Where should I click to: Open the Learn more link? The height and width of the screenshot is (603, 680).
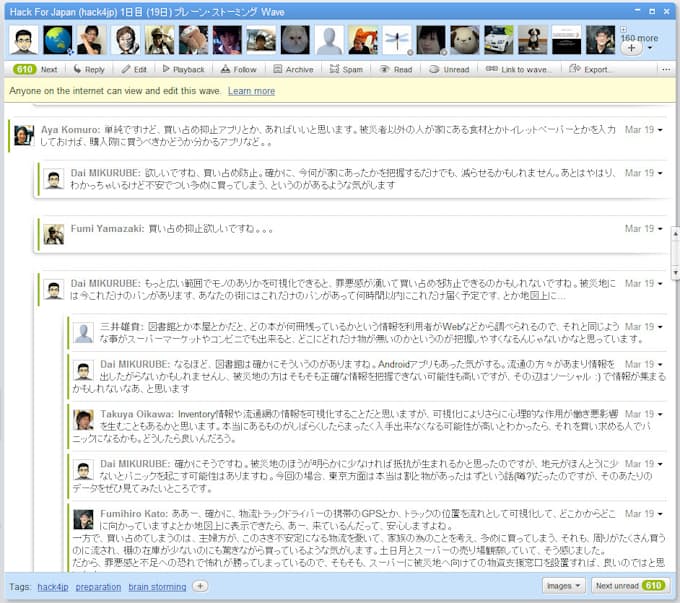(x=251, y=91)
